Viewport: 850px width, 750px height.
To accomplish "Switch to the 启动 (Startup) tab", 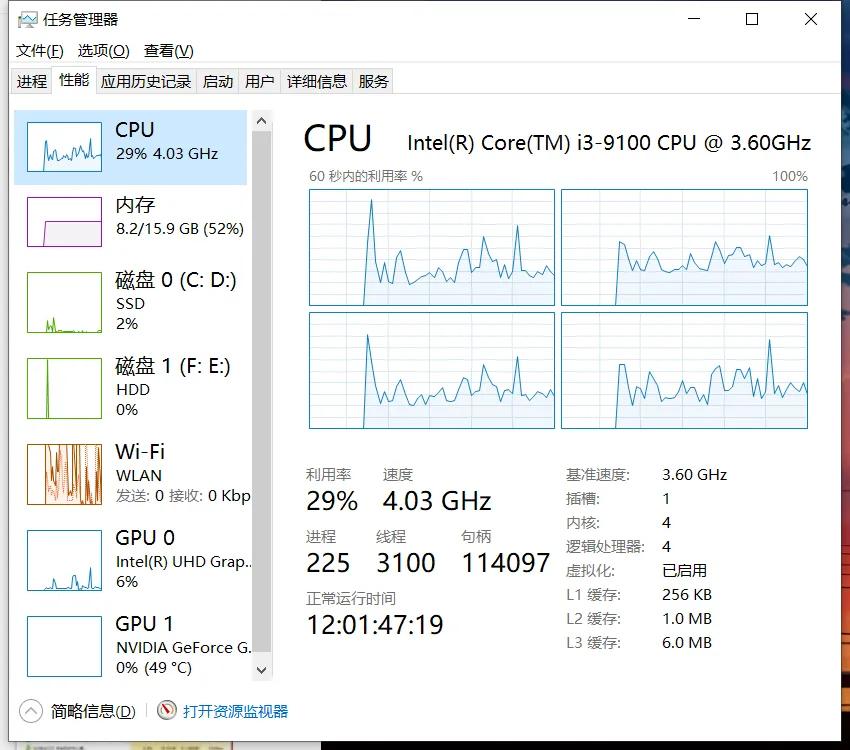I will (217, 81).
